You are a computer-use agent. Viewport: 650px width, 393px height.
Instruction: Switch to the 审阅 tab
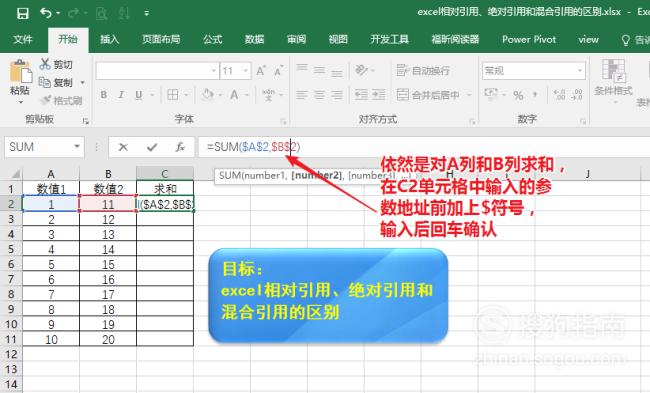(x=296, y=39)
